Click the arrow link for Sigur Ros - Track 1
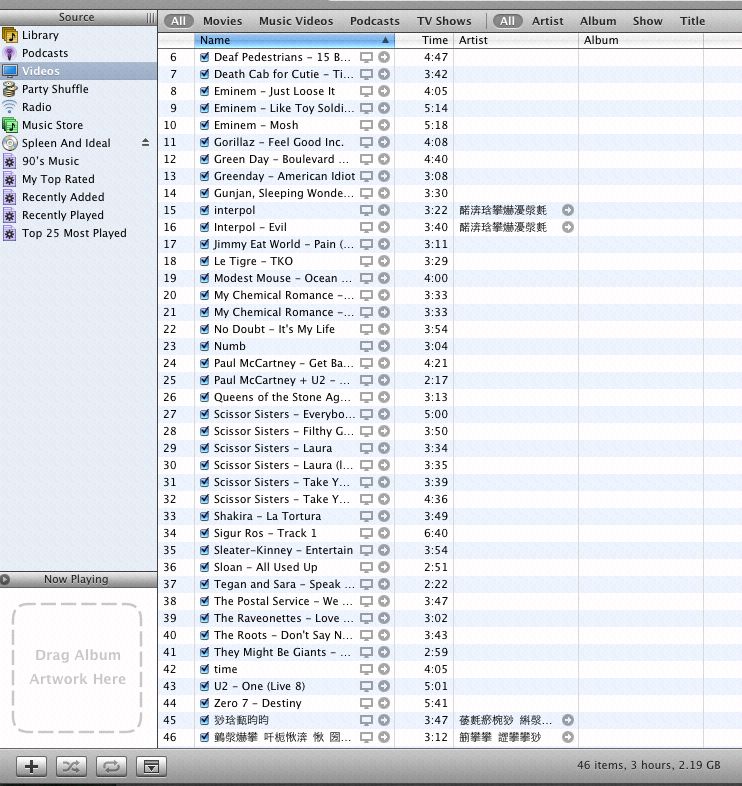Screen dimensions: 742x786 click(384, 533)
